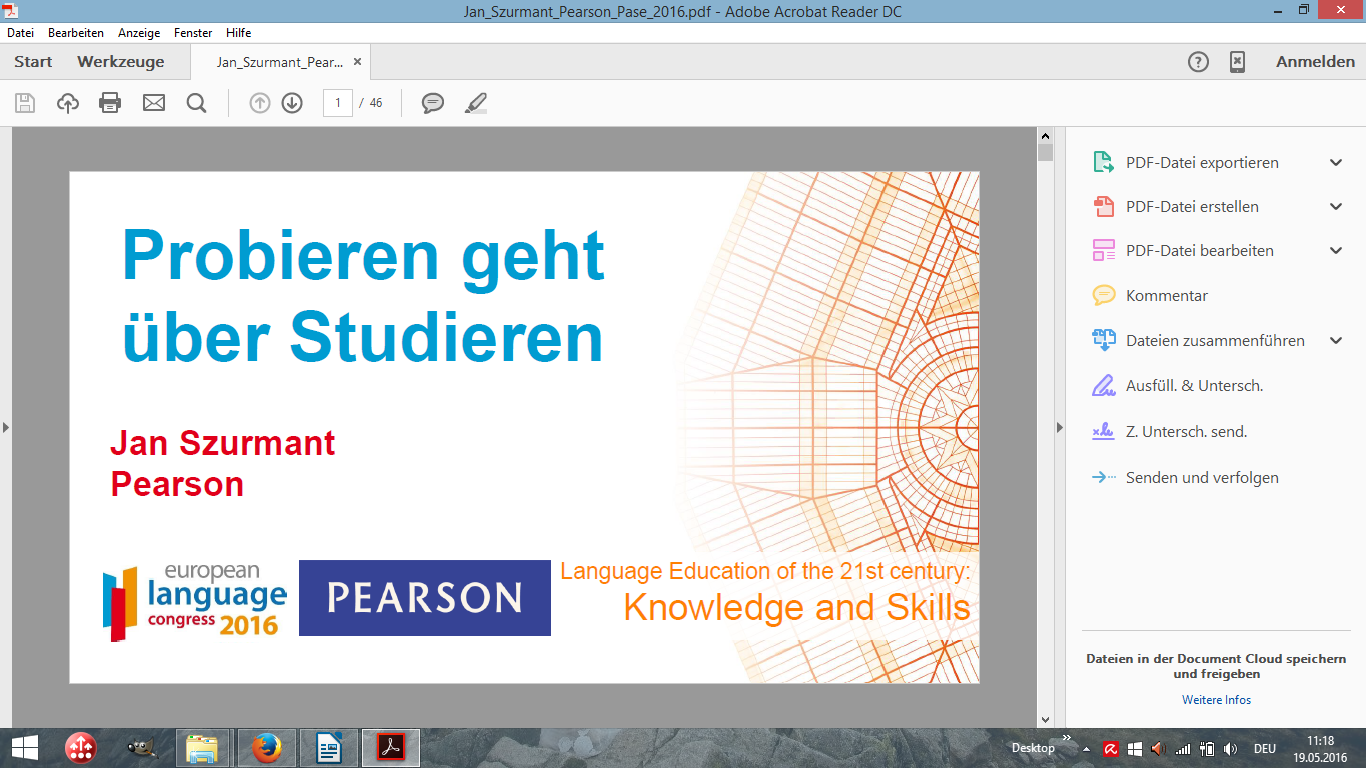Click the document scrollbar down arrow
Image resolution: width=1366 pixels, height=768 pixels.
1046,719
